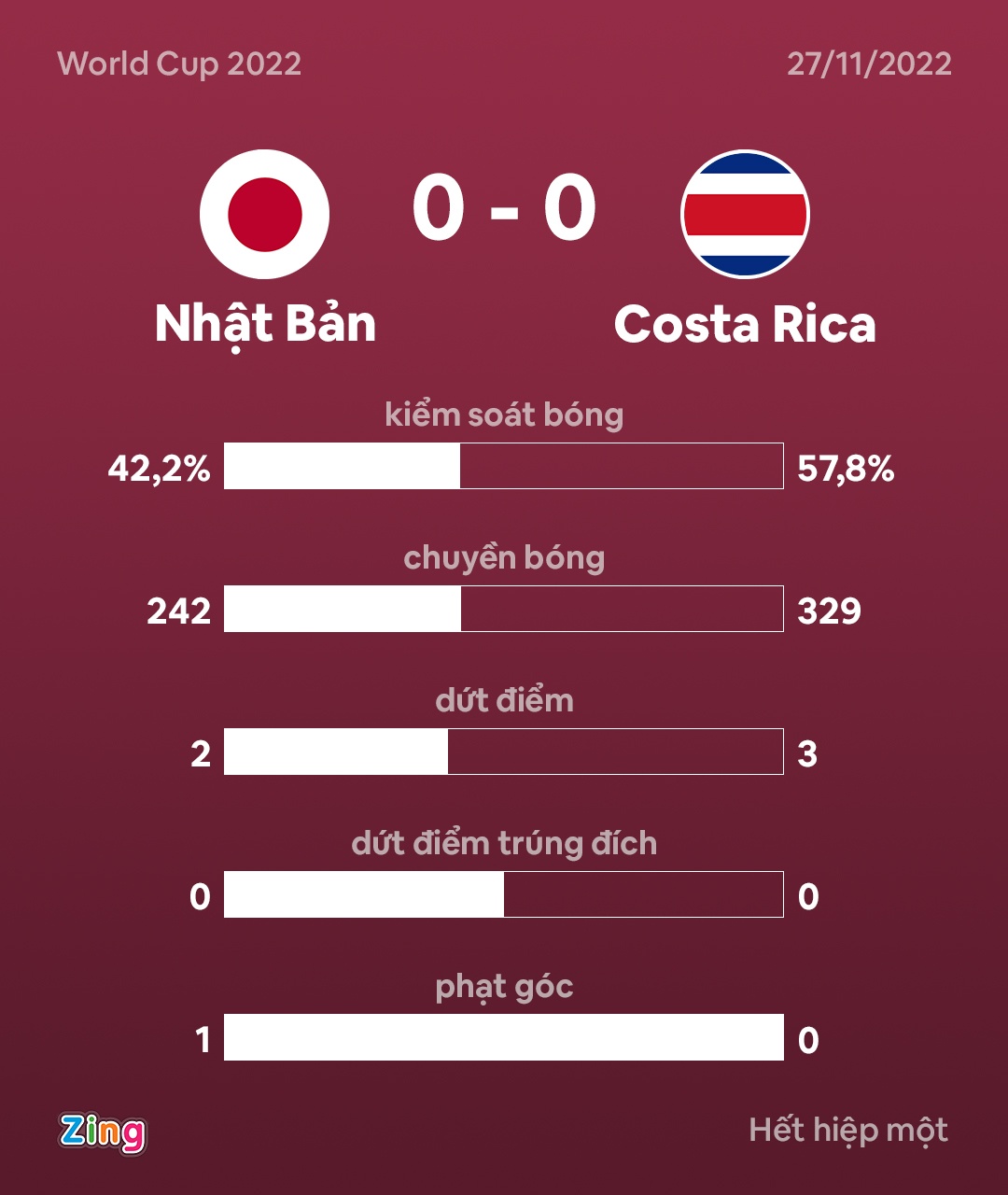Screen dimensions: 1008x1195
Task: Open the Zing logo
Action: tap(103, 1132)
